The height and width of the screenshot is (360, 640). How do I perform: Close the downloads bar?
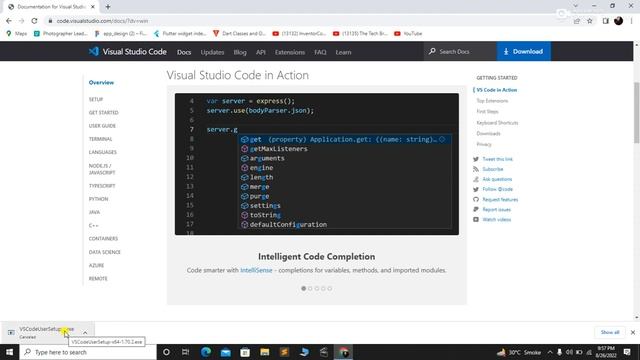[x=633, y=332]
